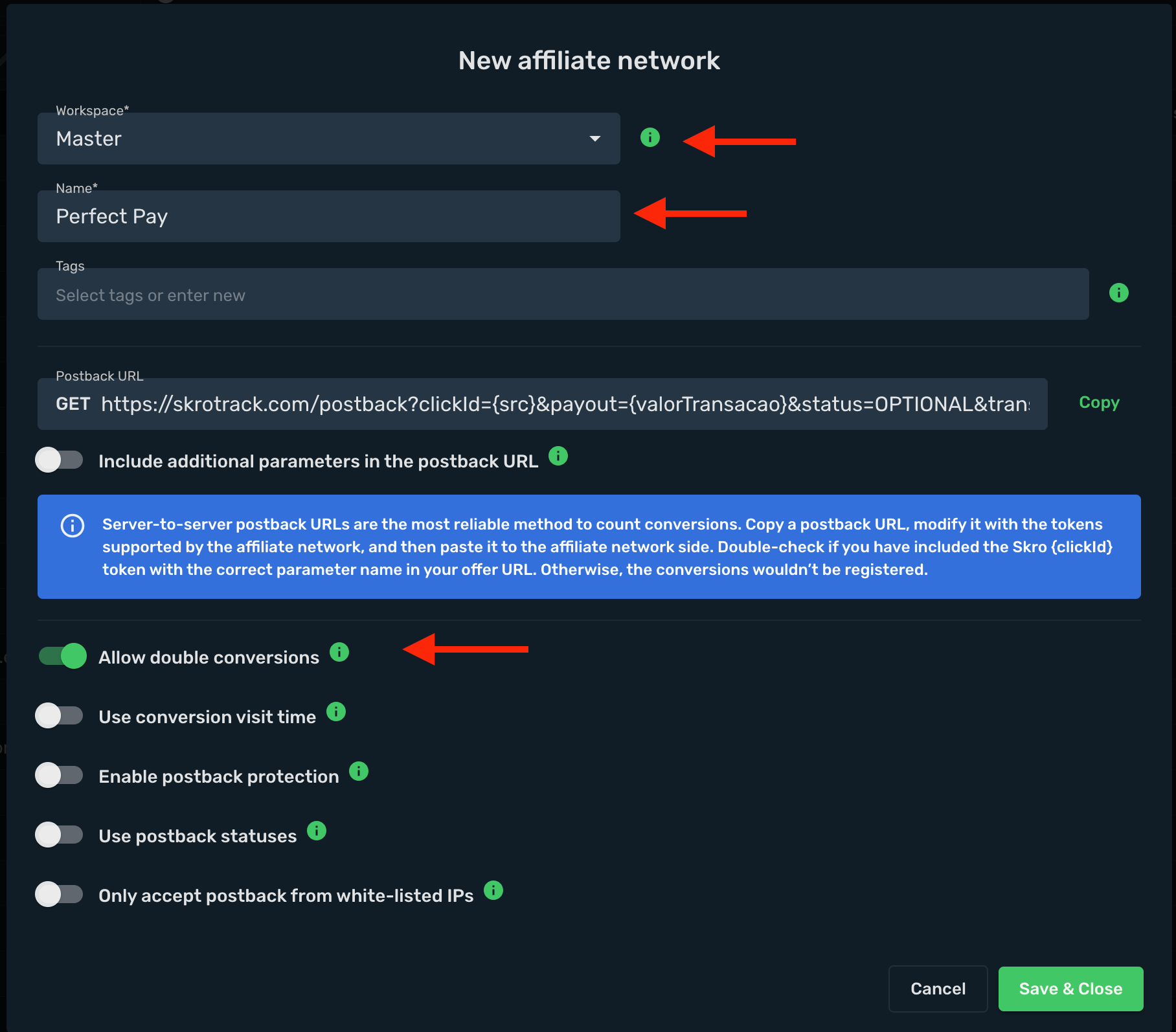Click the Workspace info icon
Viewport: 1176px width, 1032px height.
pyautogui.click(x=650, y=137)
